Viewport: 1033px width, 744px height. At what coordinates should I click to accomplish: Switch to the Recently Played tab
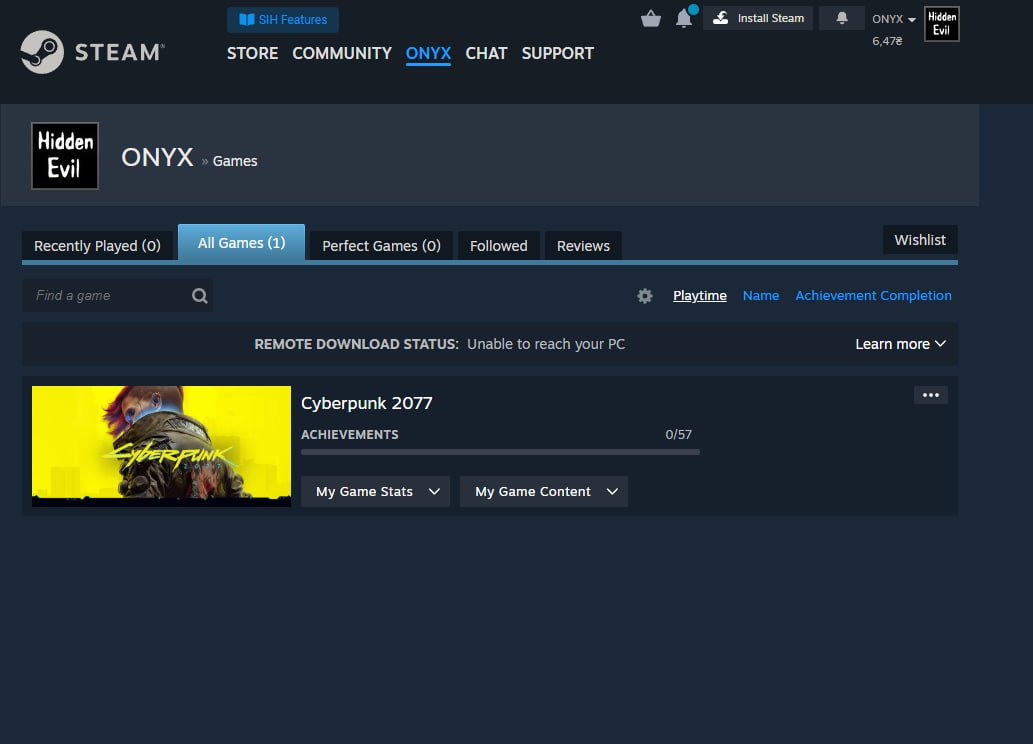click(97, 246)
